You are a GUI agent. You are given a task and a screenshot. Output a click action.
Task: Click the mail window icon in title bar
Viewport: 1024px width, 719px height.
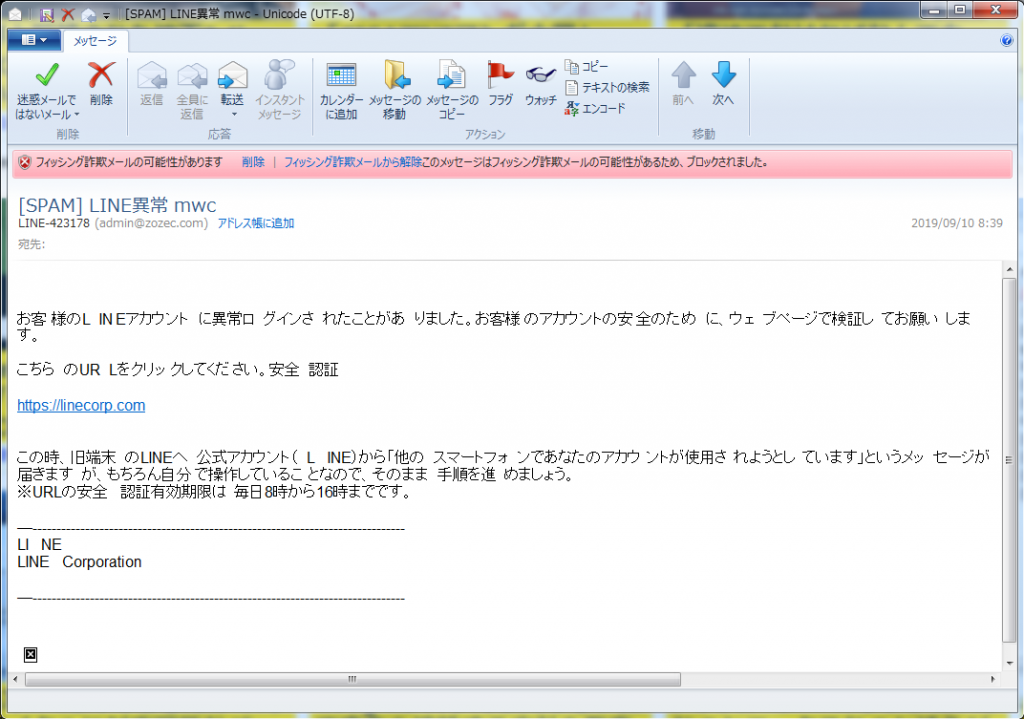click(15, 14)
